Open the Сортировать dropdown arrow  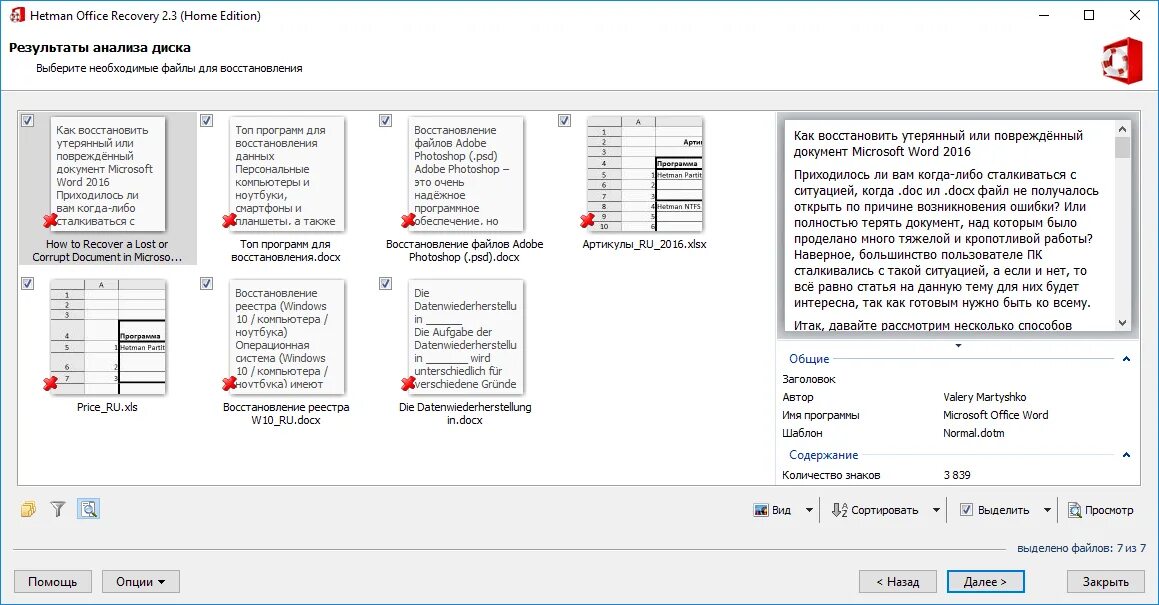pos(936,510)
